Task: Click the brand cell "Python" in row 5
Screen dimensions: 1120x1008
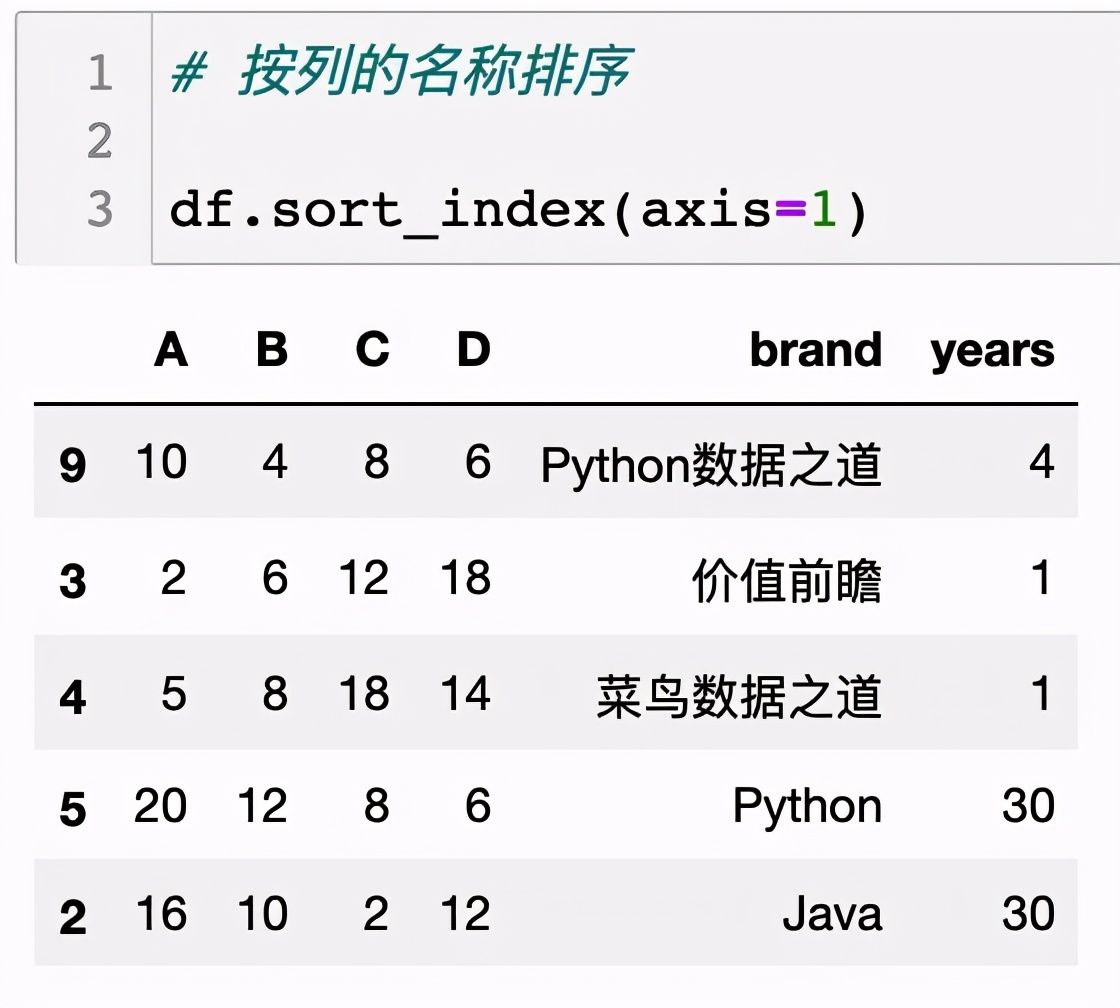Action: coord(808,808)
